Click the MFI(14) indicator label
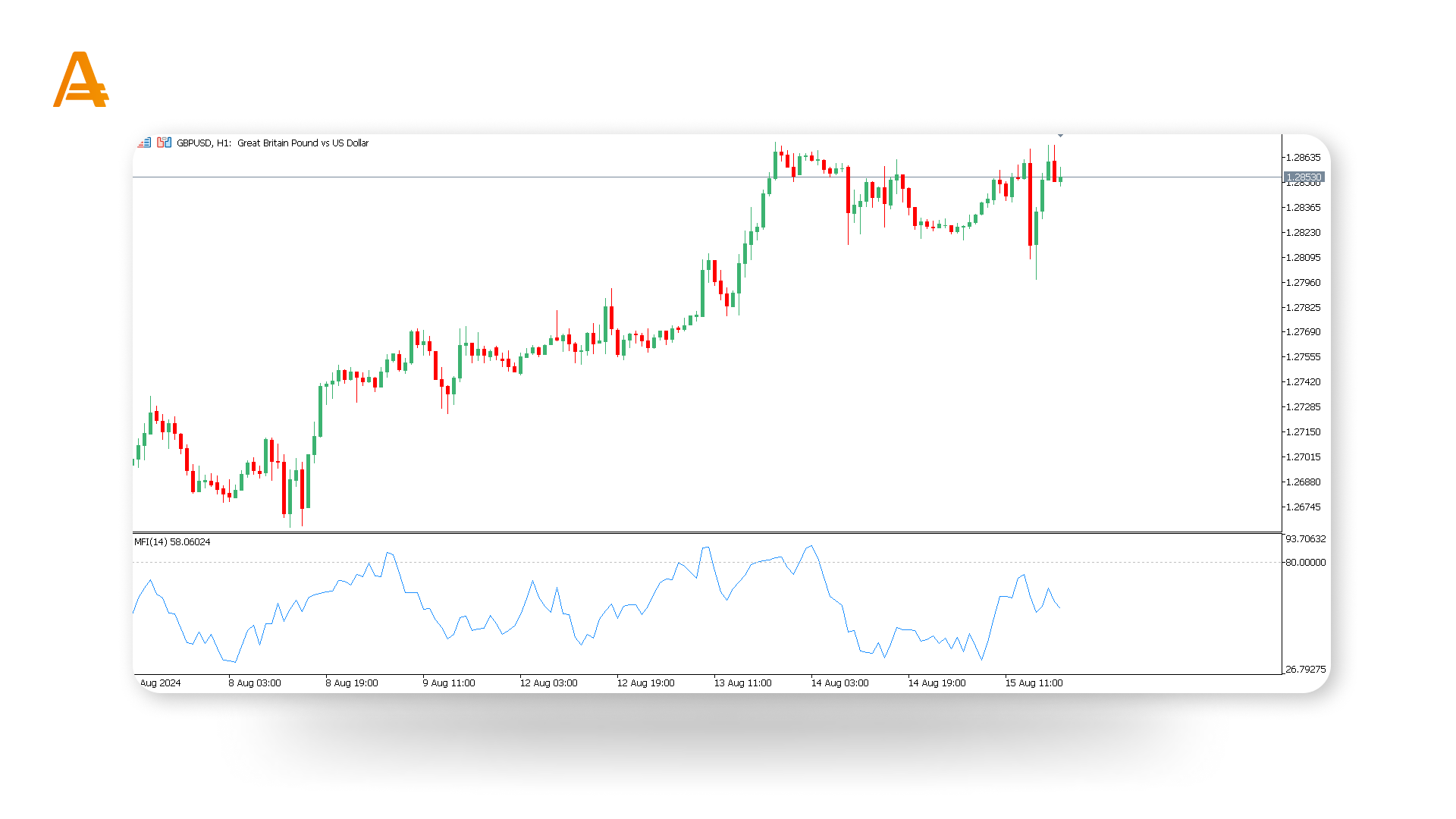 tap(172, 541)
